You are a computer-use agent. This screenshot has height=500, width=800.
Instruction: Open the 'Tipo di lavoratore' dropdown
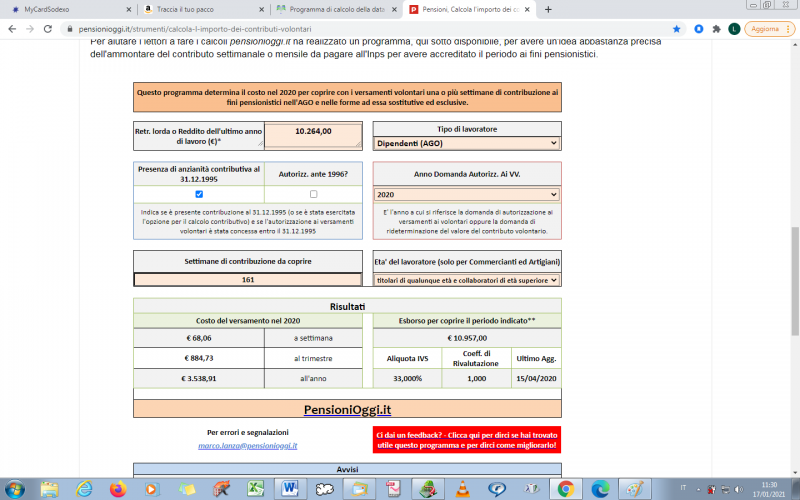point(466,143)
